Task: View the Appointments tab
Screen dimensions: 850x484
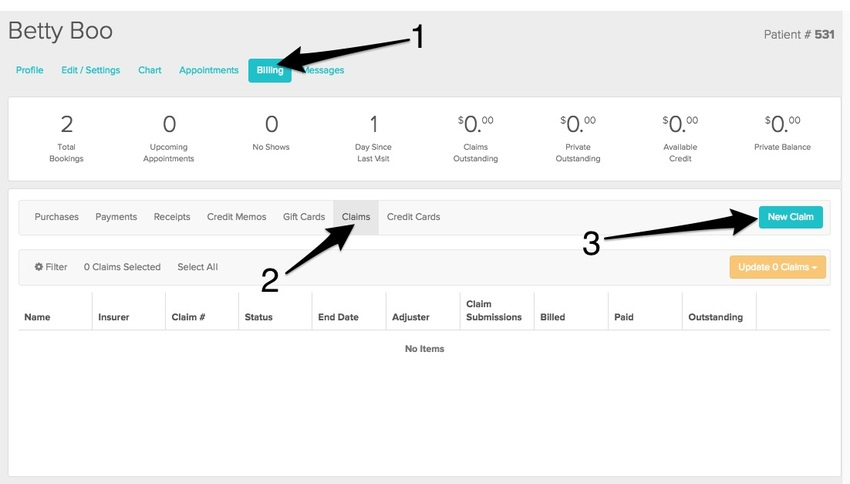Action: [x=209, y=71]
